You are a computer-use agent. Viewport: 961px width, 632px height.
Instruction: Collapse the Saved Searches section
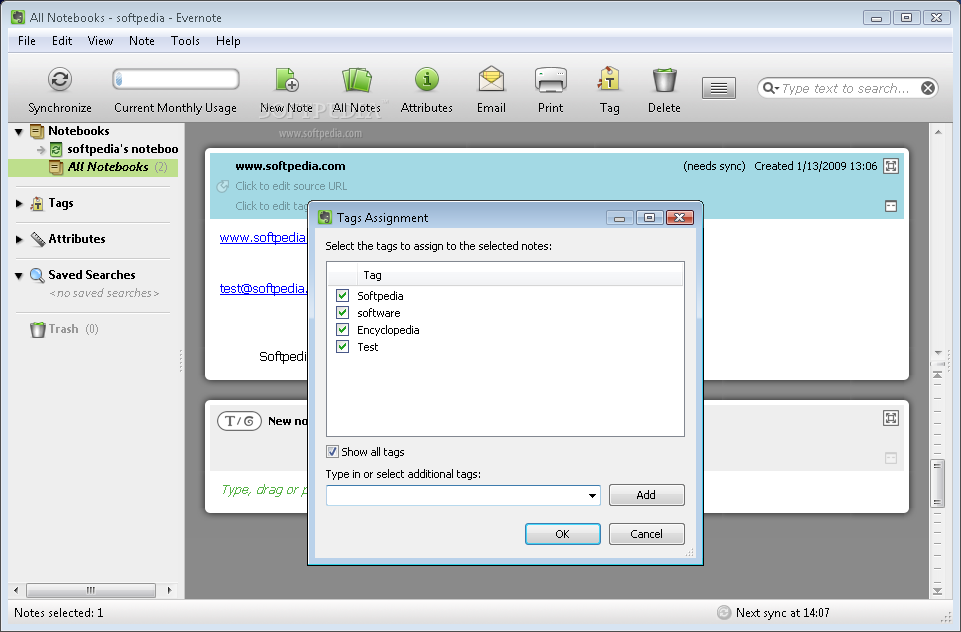tap(19, 276)
